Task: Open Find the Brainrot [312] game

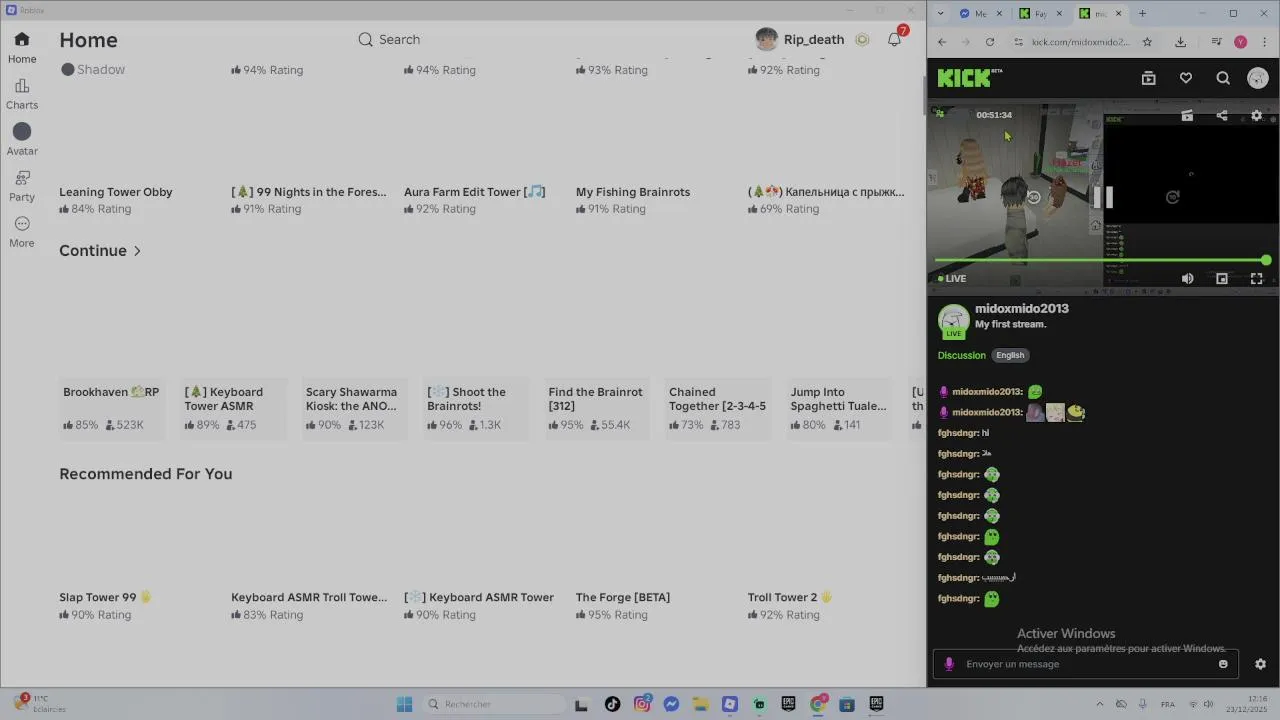Action: tap(597, 407)
